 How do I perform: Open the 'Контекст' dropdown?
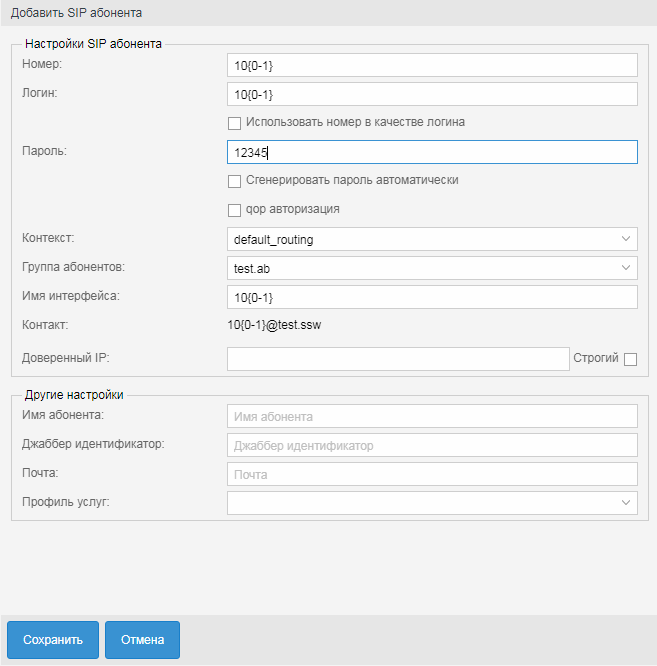click(432, 240)
